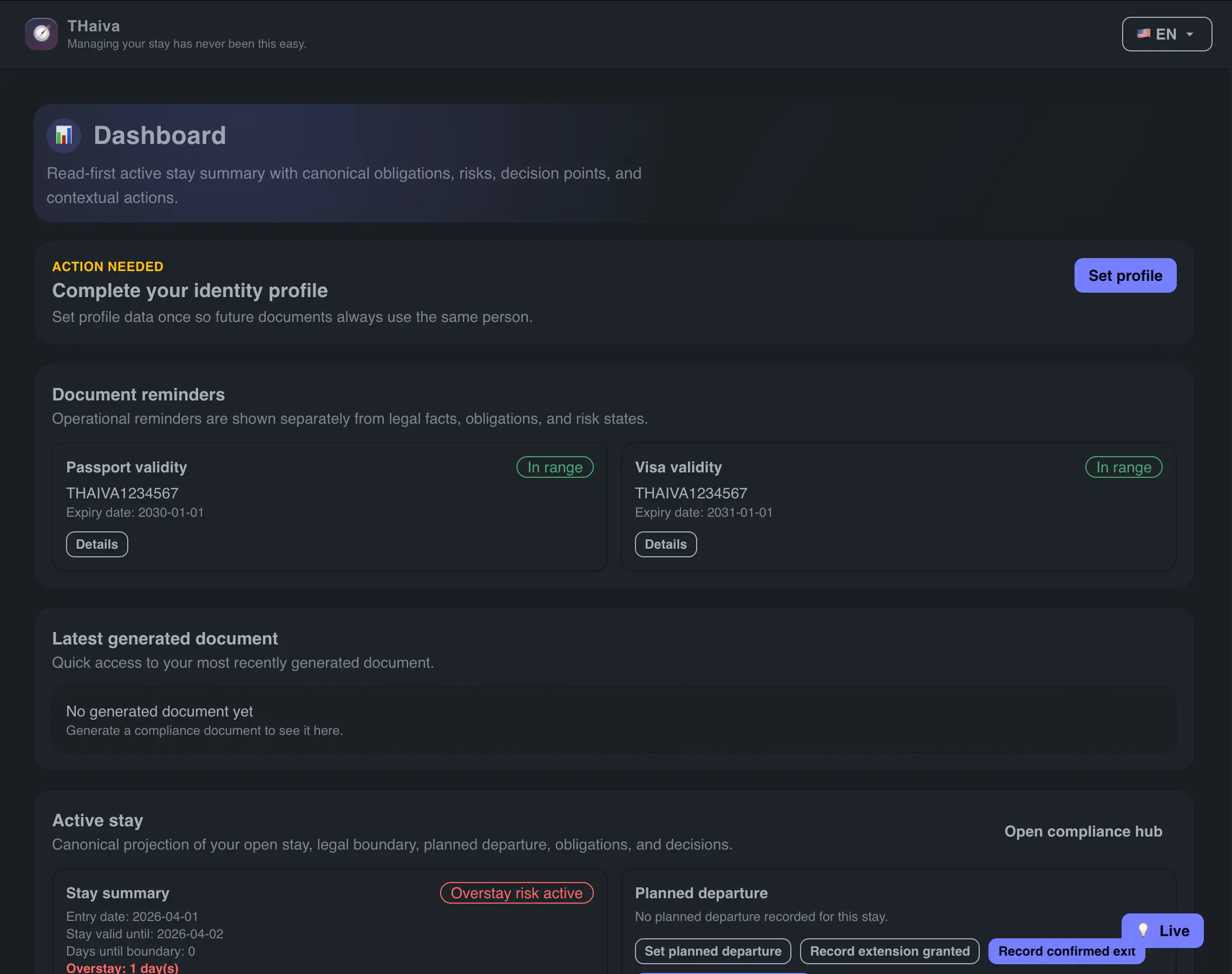Click the Dashboard bar chart icon

click(x=63, y=135)
